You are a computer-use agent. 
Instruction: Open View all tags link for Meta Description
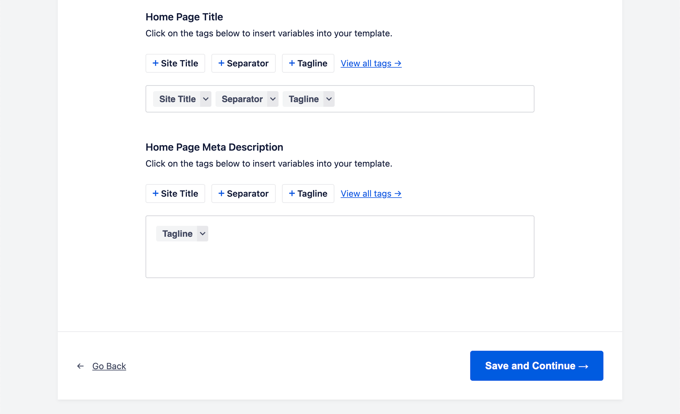point(371,194)
